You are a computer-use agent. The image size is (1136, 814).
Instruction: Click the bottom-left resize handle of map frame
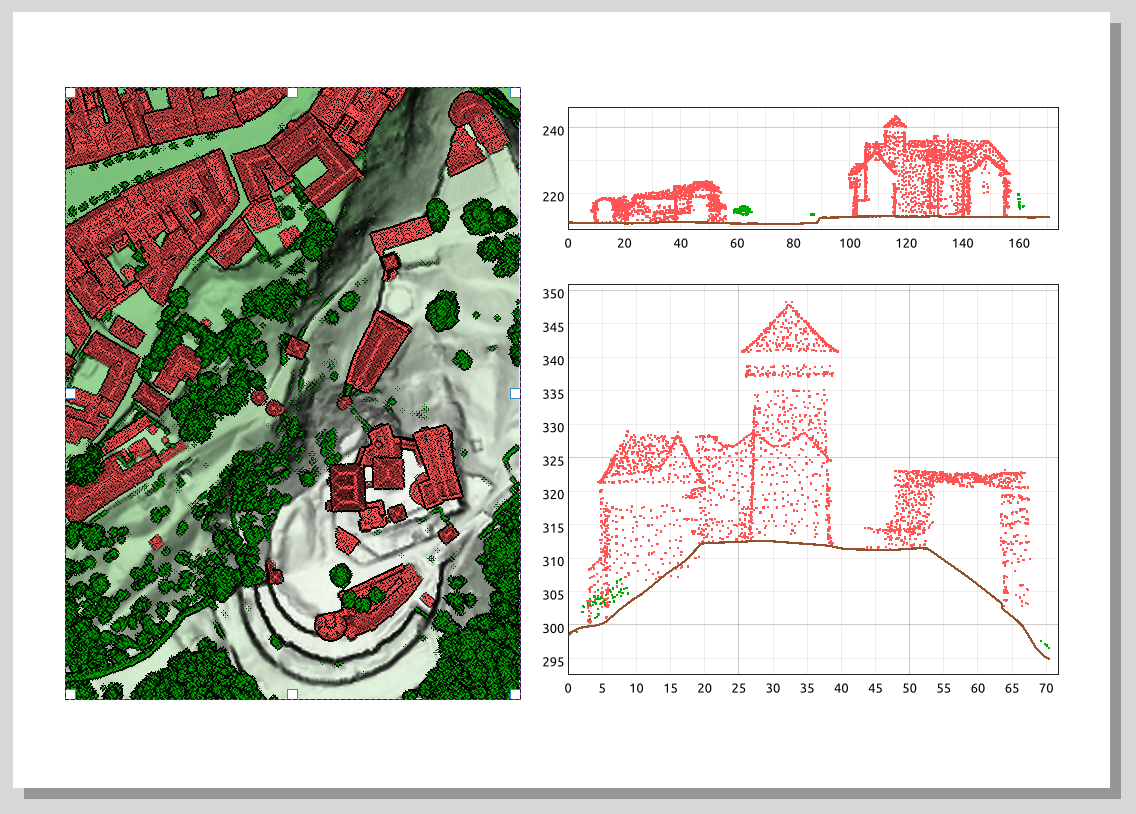(x=70, y=693)
